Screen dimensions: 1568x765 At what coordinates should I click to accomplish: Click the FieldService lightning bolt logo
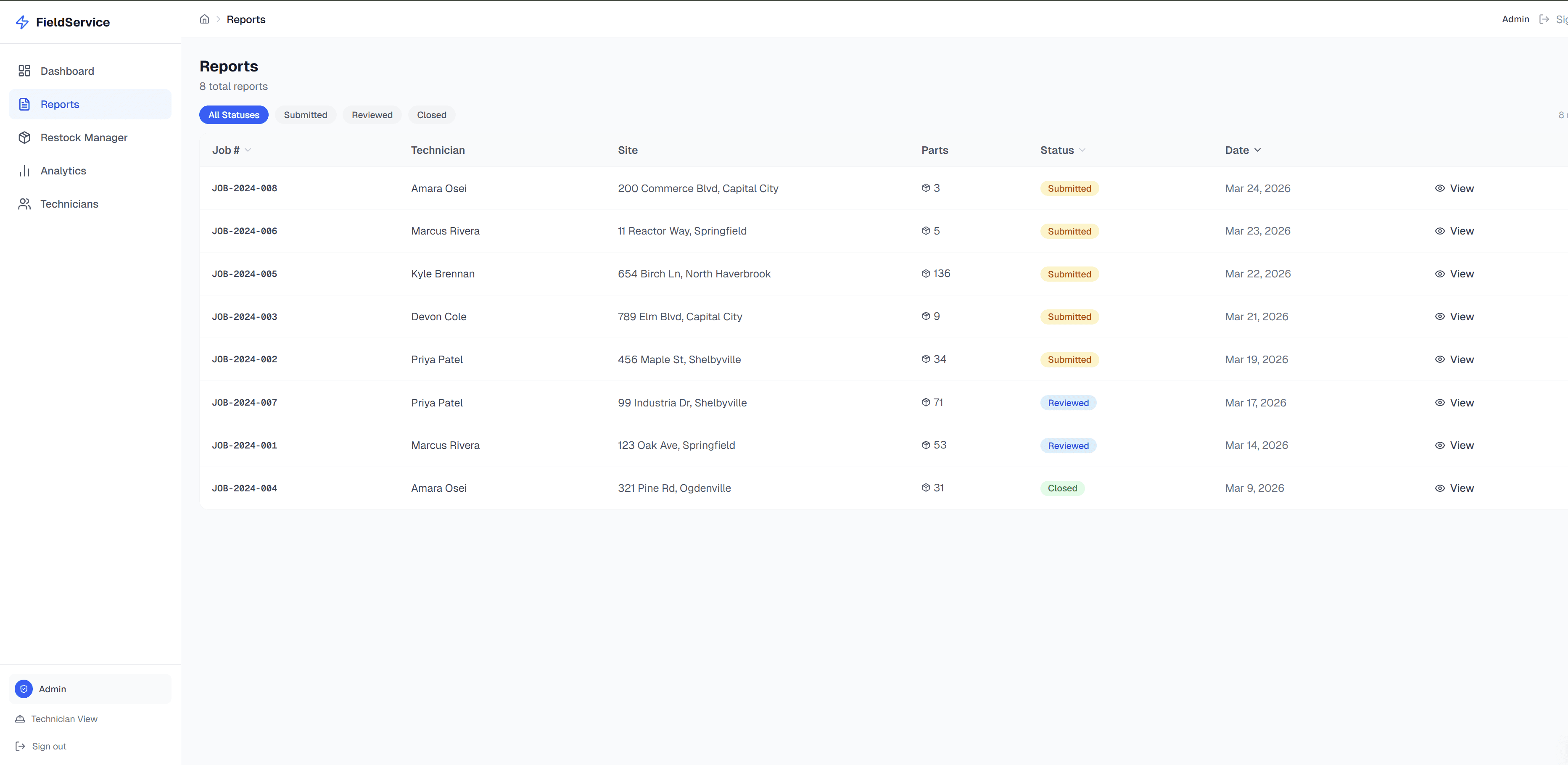pos(23,23)
